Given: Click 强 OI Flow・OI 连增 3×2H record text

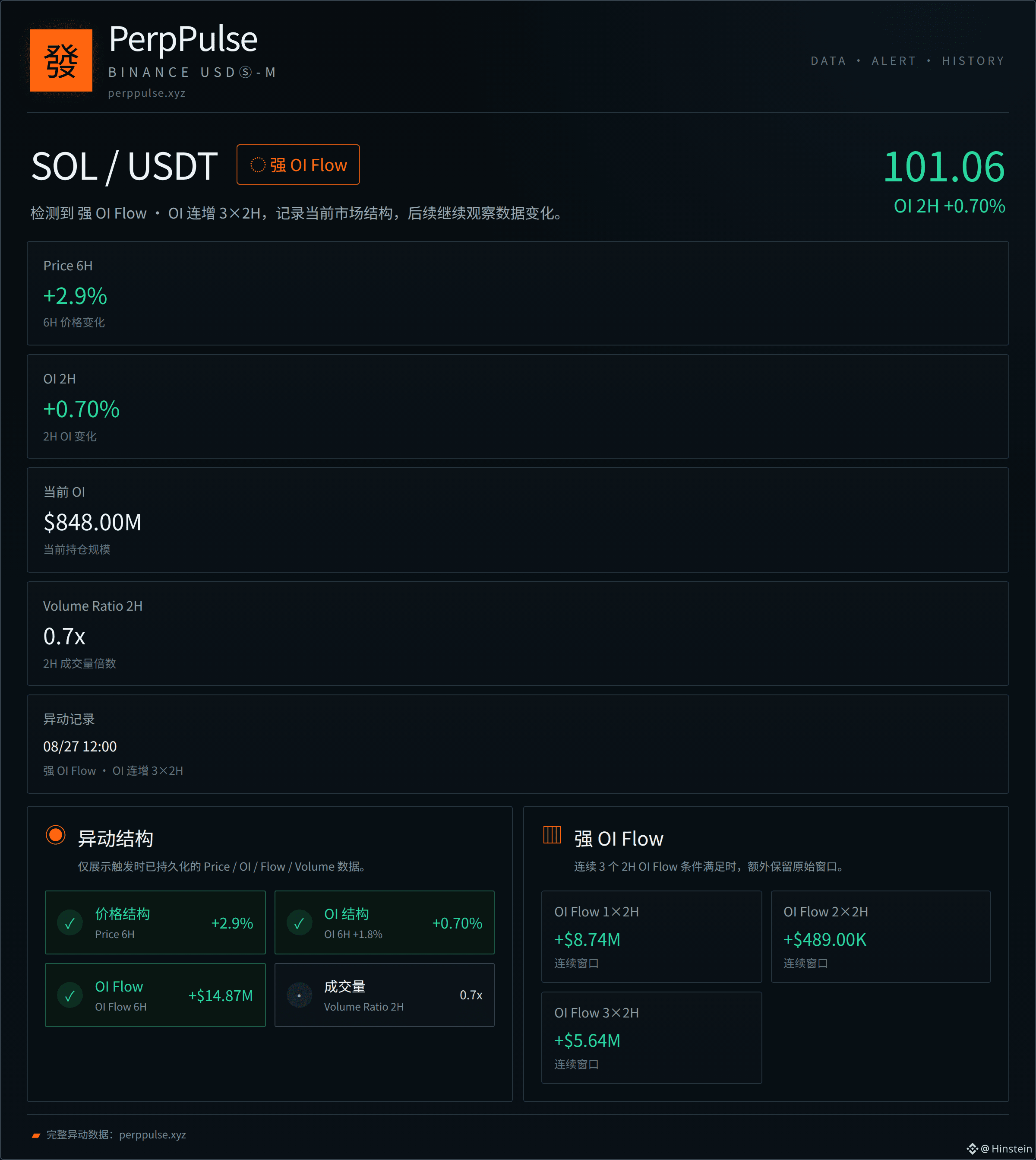Looking at the screenshot, I should [x=113, y=770].
